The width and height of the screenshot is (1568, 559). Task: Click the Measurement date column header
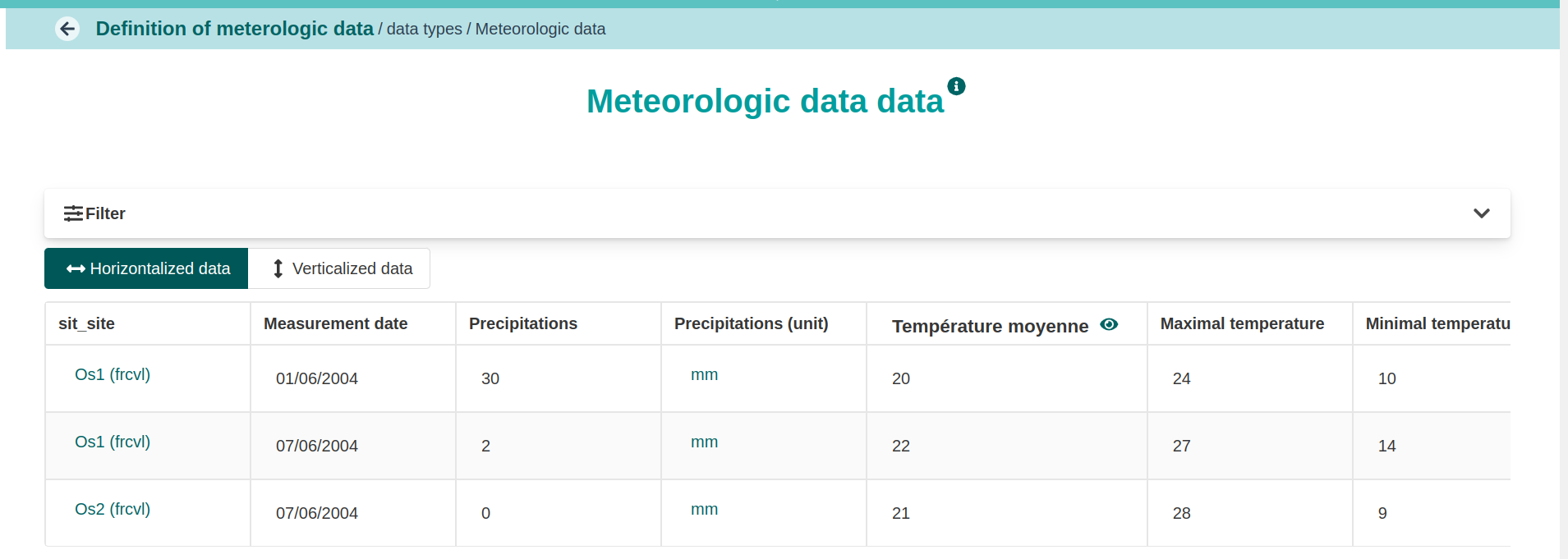[336, 323]
